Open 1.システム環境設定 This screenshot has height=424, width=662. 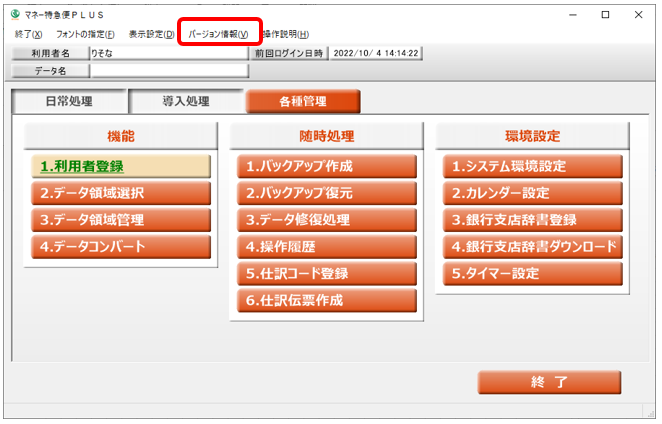click(533, 166)
